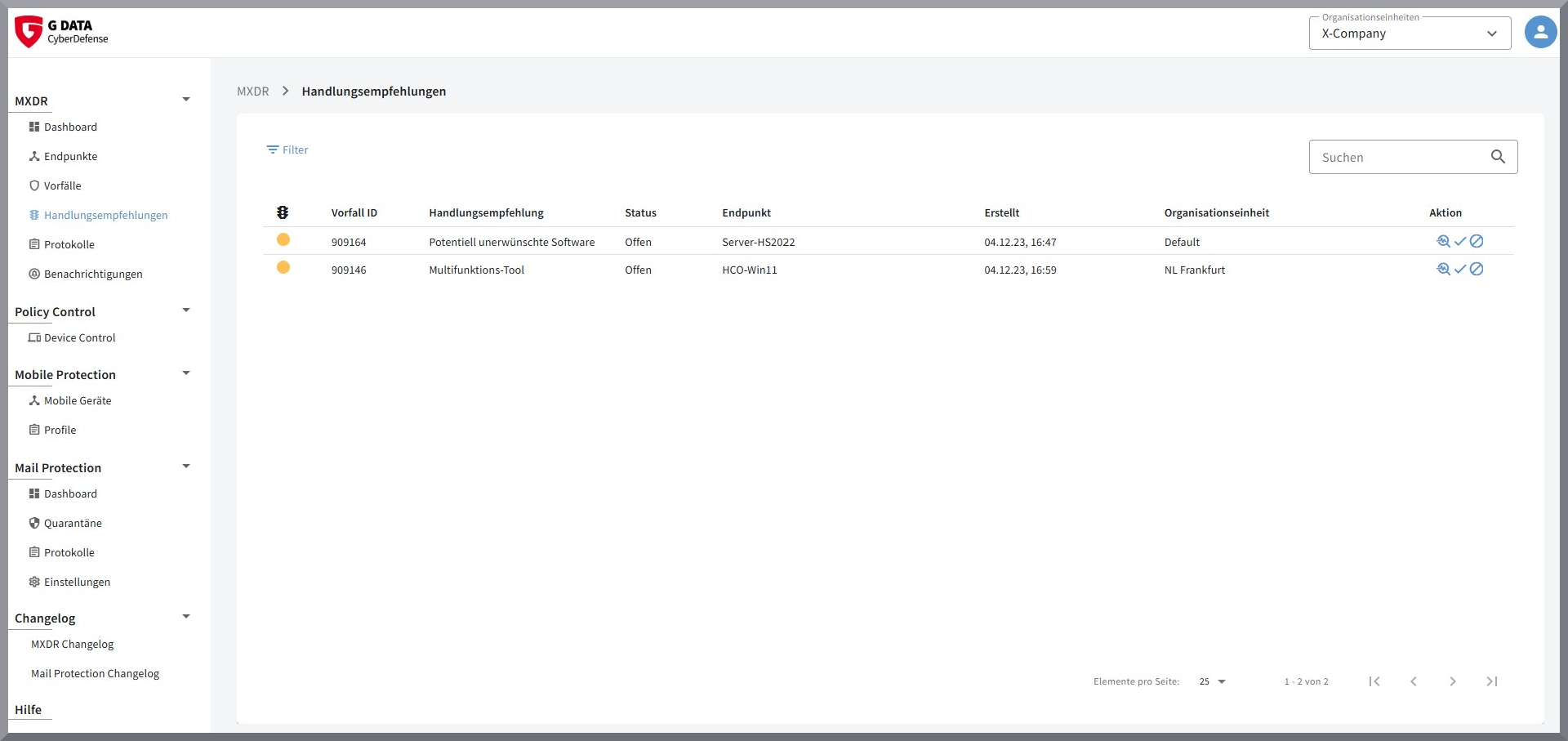The height and width of the screenshot is (741, 1568).
Task: Click the HCO-Win11 endpoint cell
Action: click(750, 270)
